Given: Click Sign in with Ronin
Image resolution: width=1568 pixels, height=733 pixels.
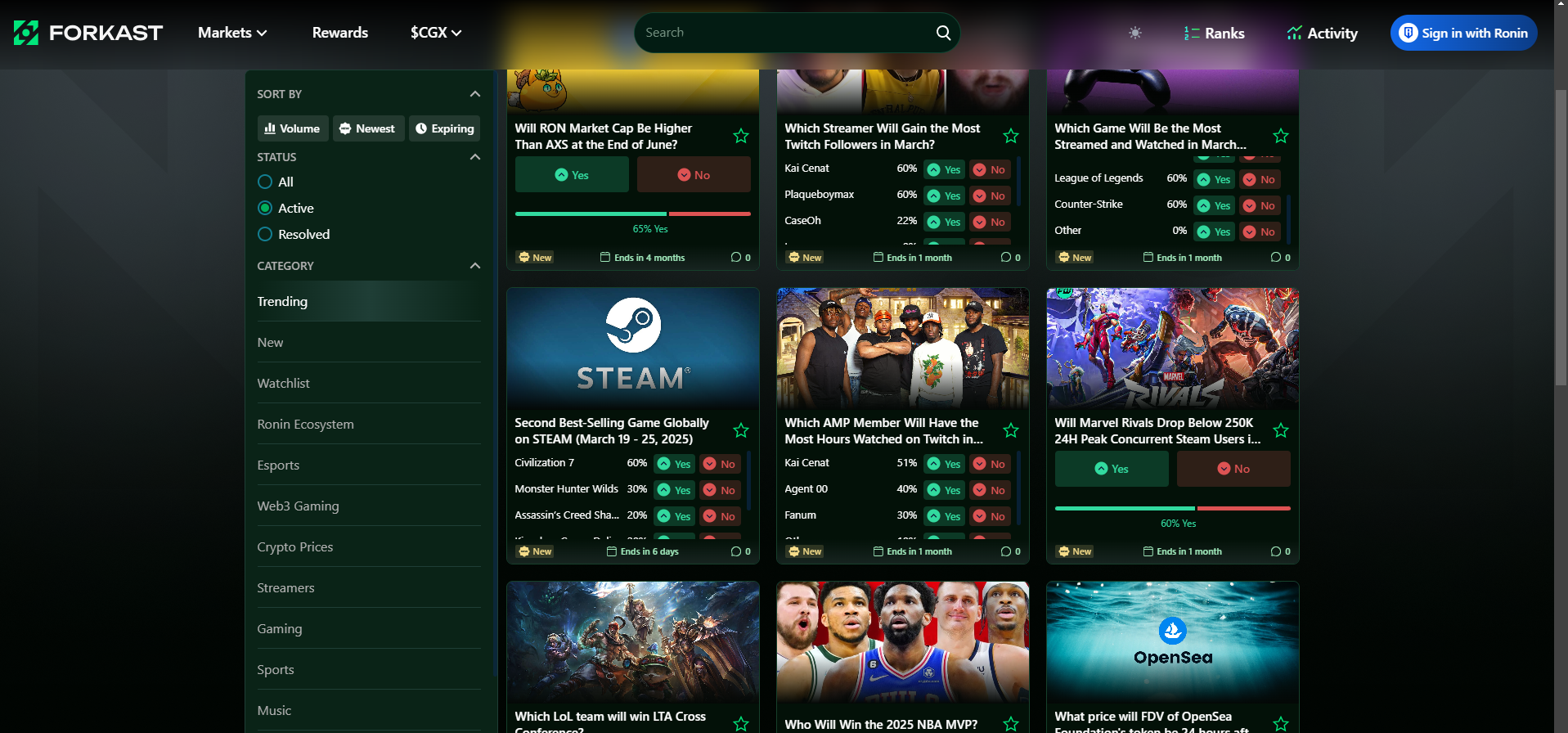Looking at the screenshot, I should pos(1463,33).
